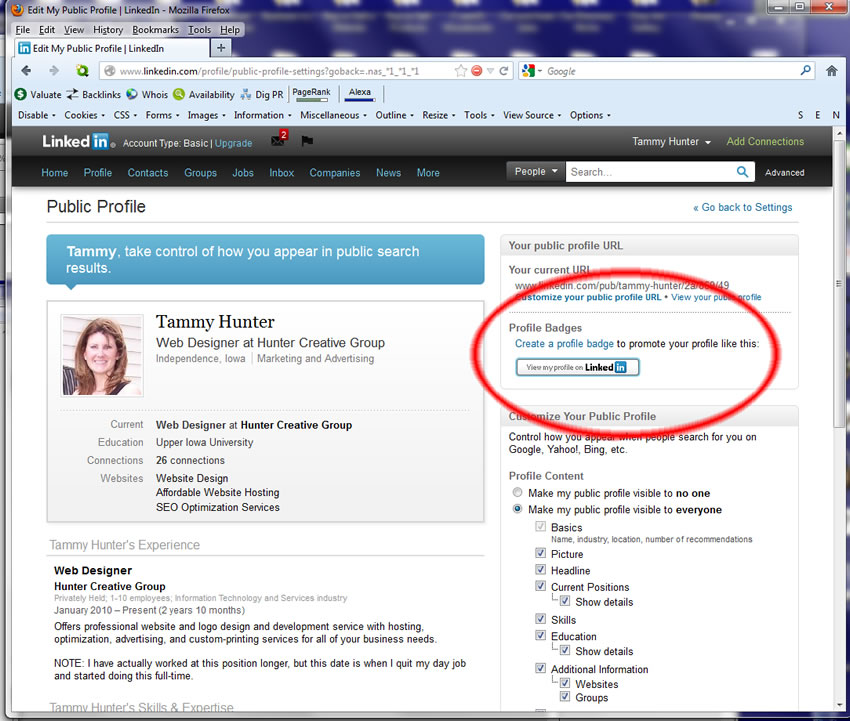Screen dimensions: 850x721
Task: Click the LinkedIn flag notification icon
Action: click(x=306, y=140)
